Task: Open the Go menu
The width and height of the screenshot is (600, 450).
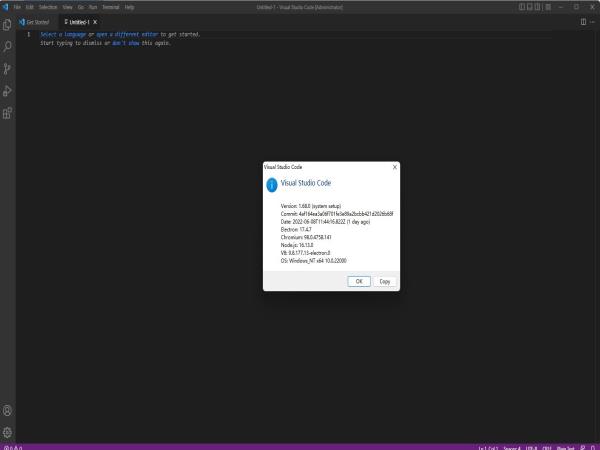Action: 81,7
